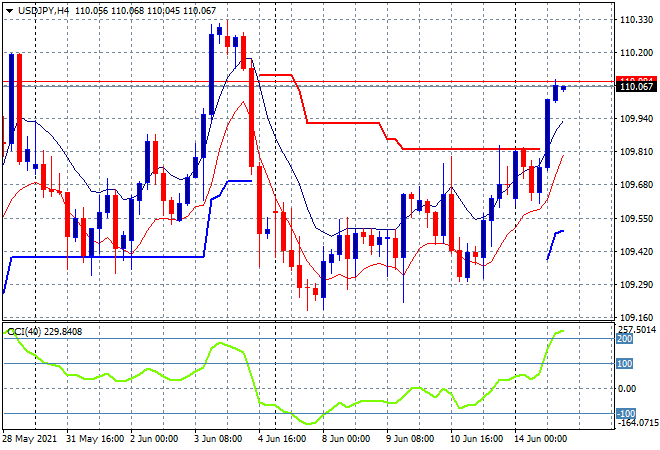Click the triangle arrow beside USDJPY,H4

[x=9, y=11]
